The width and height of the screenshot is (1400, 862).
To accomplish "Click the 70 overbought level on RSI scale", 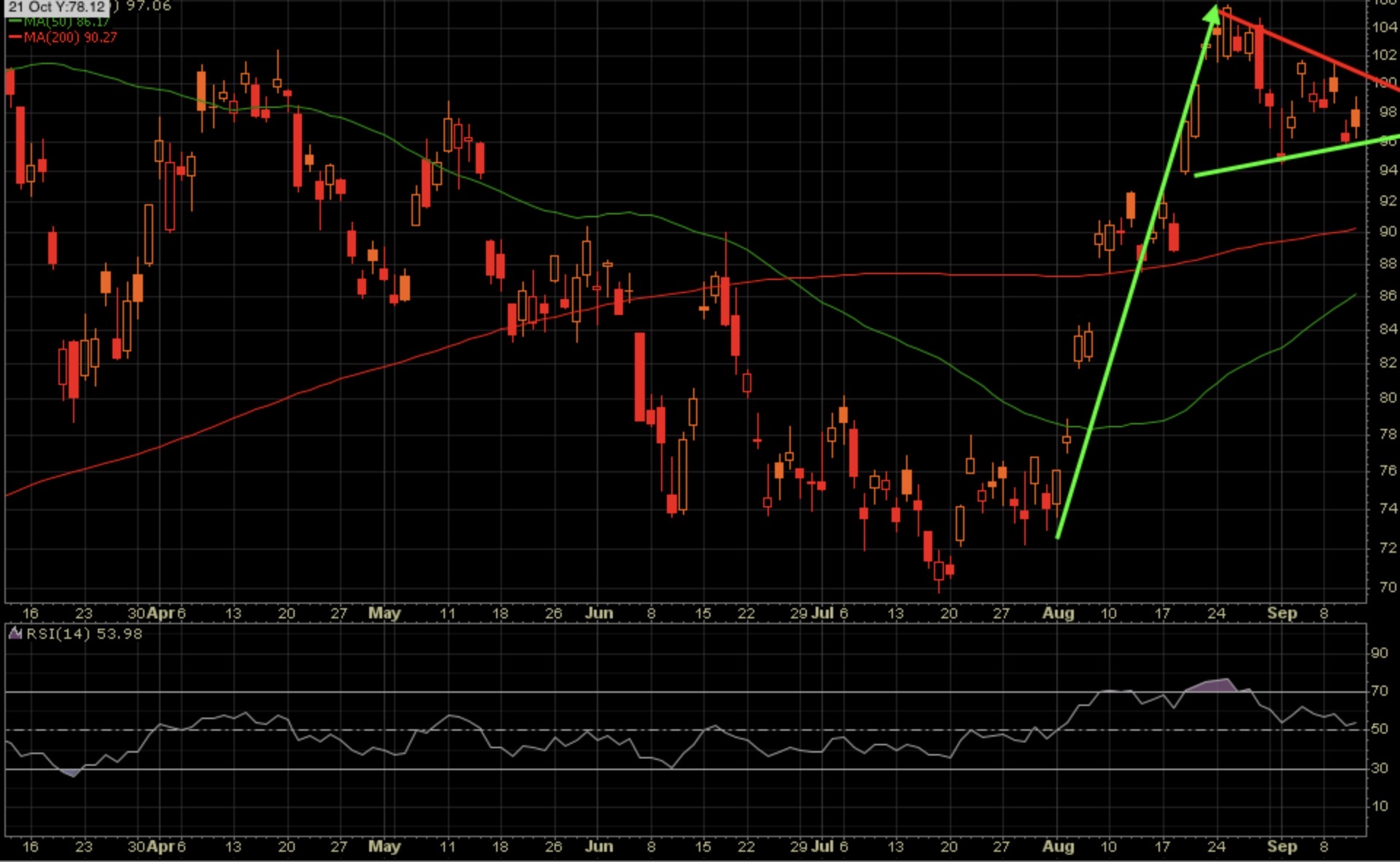I will pyautogui.click(x=1380, y=691).
